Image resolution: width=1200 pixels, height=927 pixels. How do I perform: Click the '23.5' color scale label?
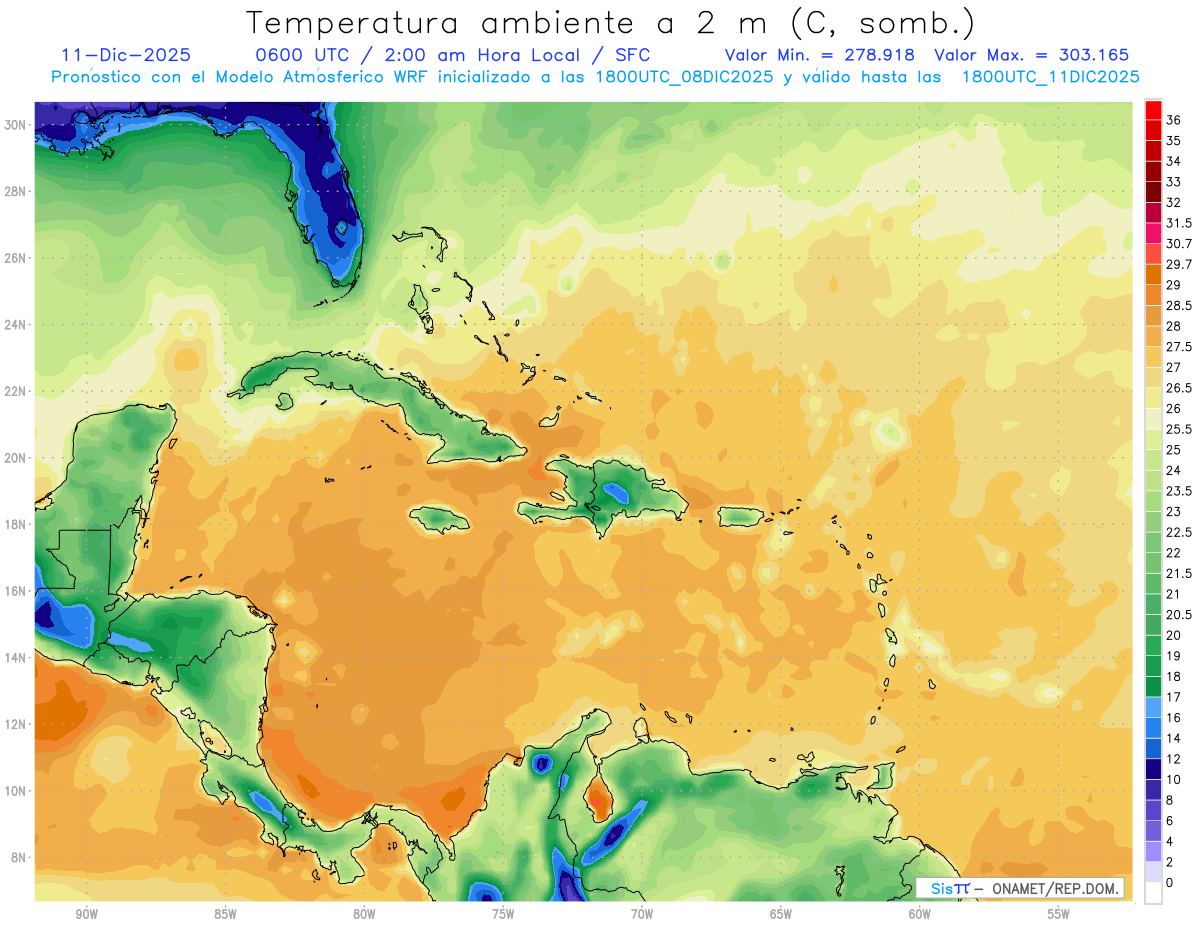1179,491
